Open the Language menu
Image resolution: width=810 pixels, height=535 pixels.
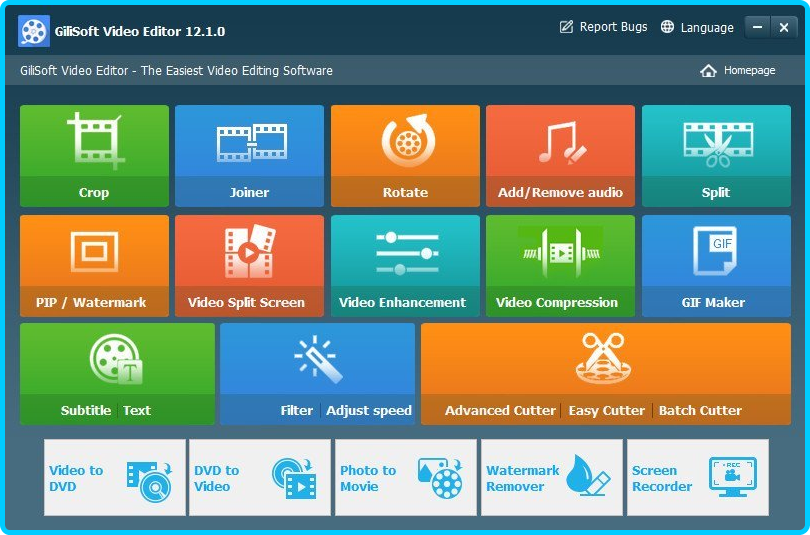click(x=697, y=28)
